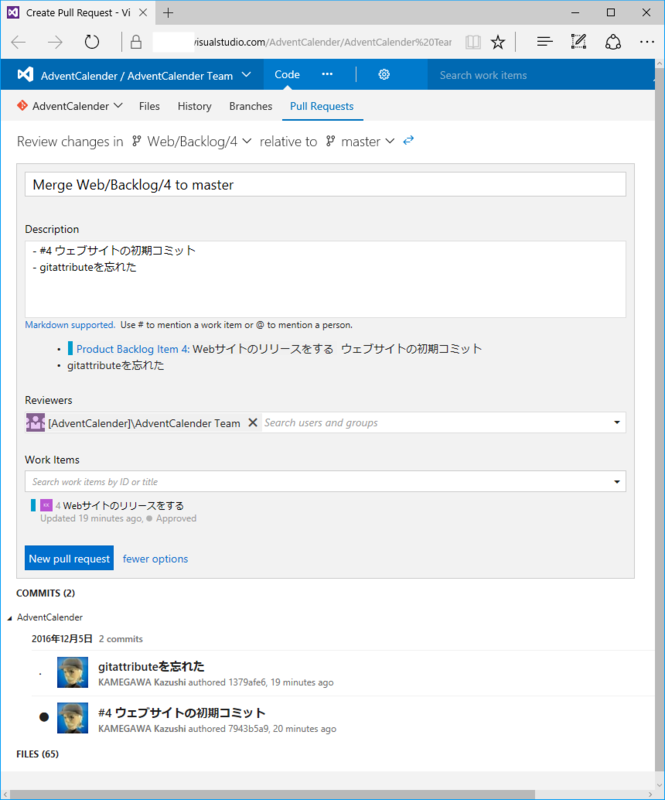Open the settings gear icon

[x=384, y=75]
